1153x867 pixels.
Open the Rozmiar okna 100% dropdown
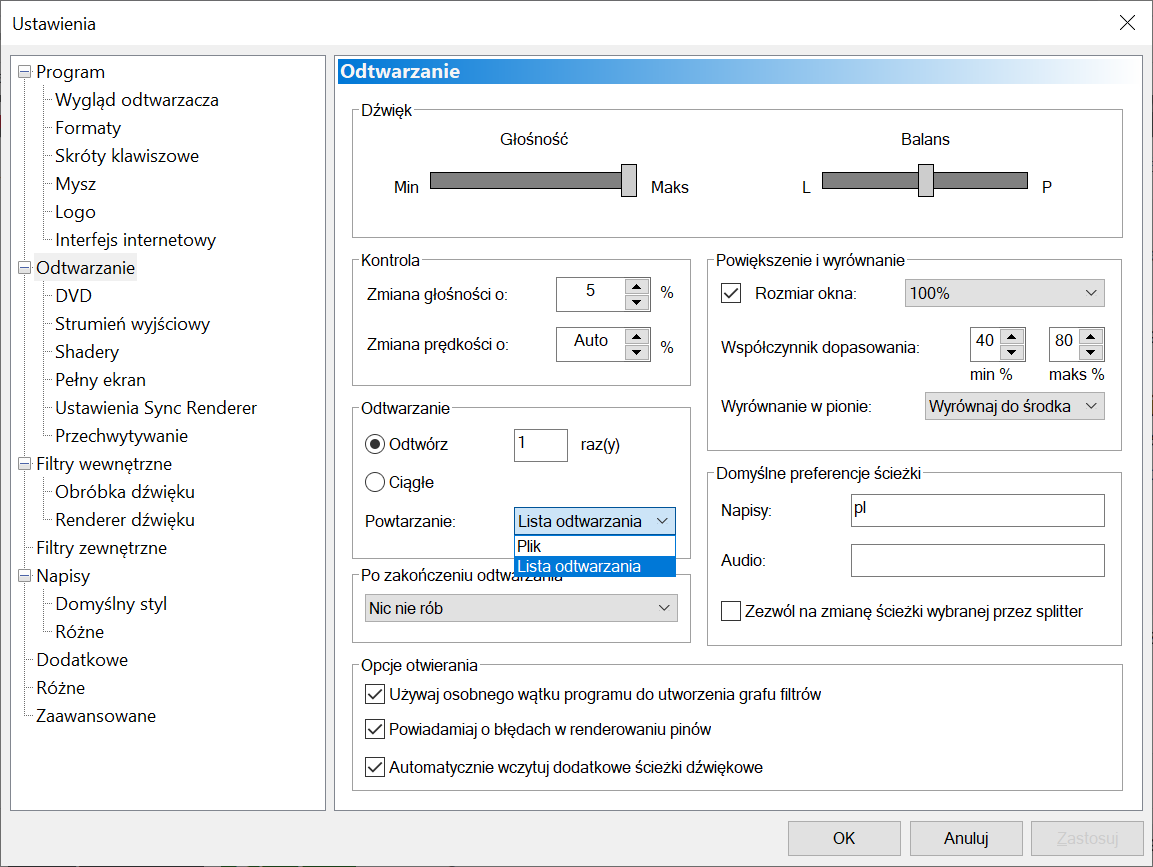1004,293
